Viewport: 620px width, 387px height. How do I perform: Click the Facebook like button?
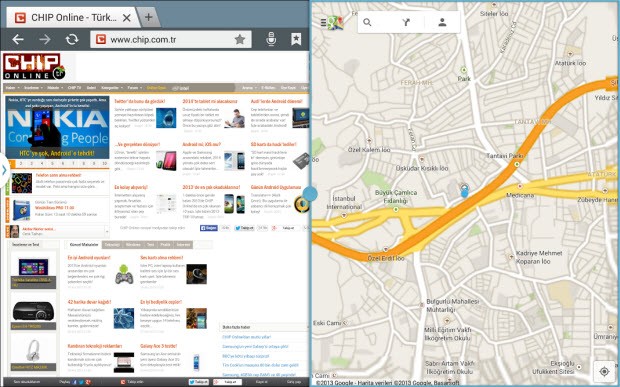click(208, 228)
